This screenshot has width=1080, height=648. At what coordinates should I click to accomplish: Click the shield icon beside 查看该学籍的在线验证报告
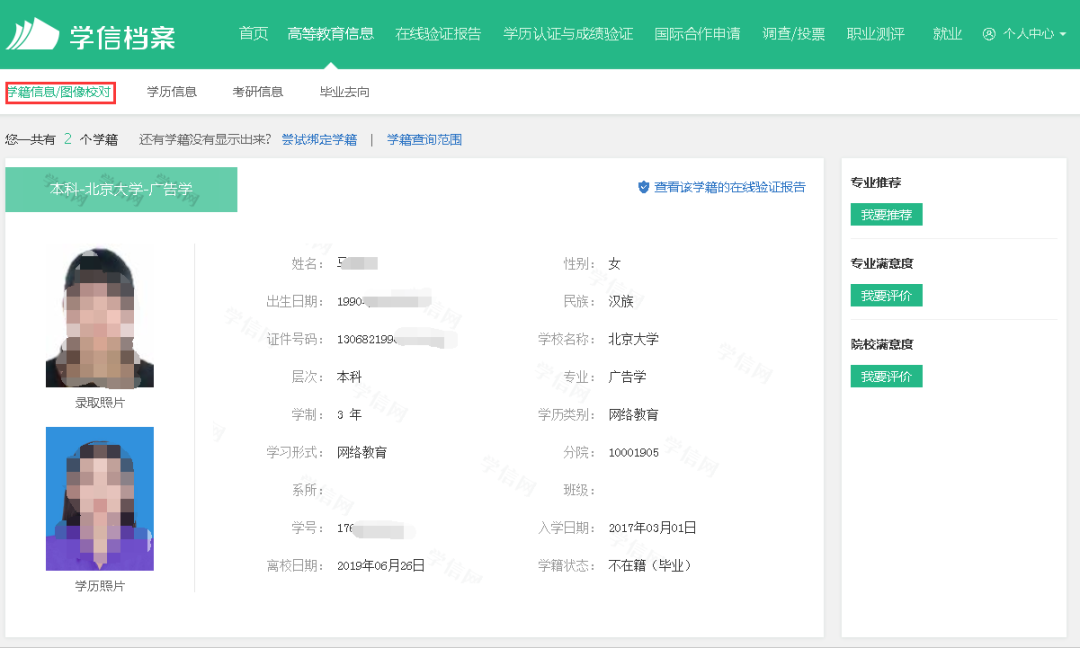point(643,187)
